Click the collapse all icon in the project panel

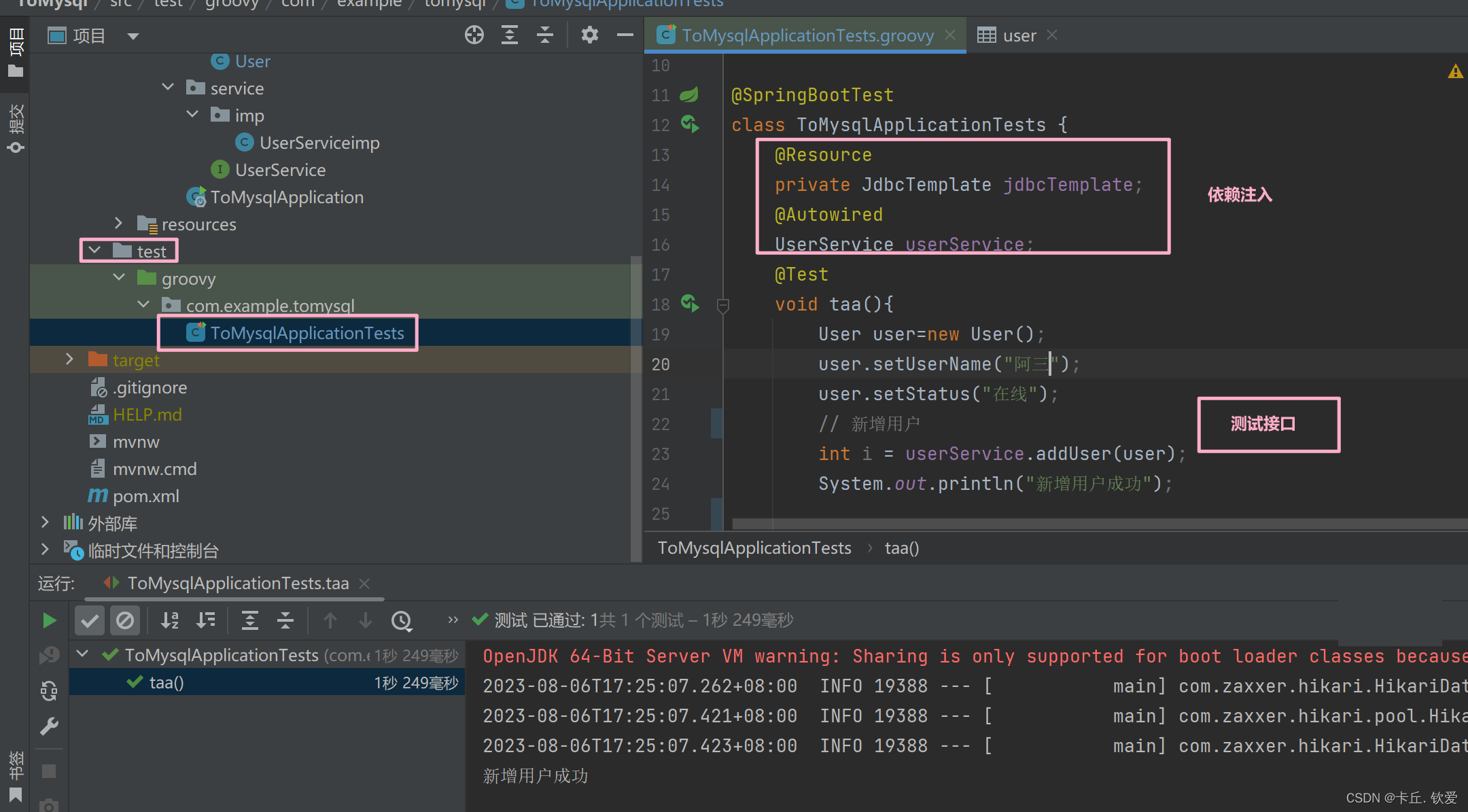(544, 35)
